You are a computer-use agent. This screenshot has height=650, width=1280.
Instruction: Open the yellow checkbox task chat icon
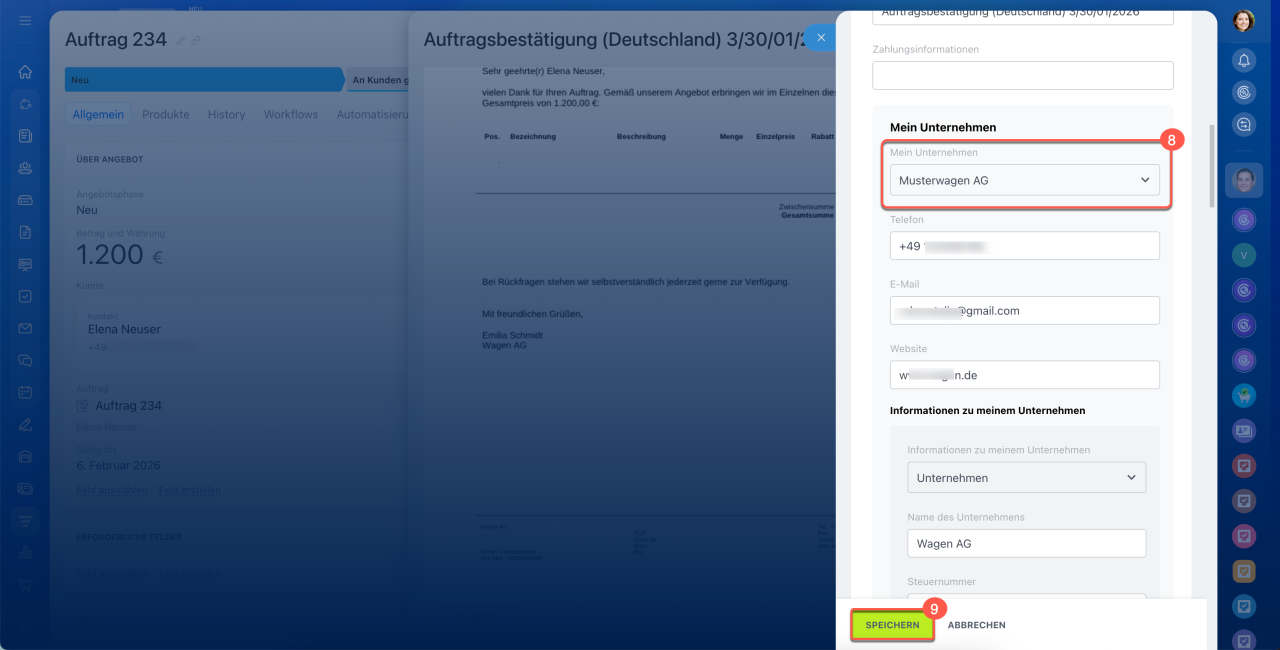pyautogui.click(x=1244, y=572)
